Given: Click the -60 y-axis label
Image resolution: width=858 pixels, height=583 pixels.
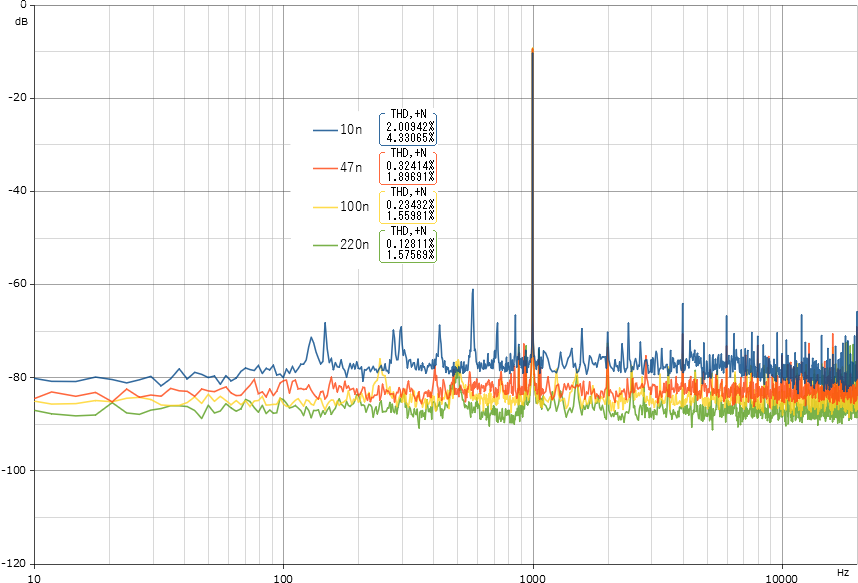Looking at the screenshot, I should [x=17, y=284].
